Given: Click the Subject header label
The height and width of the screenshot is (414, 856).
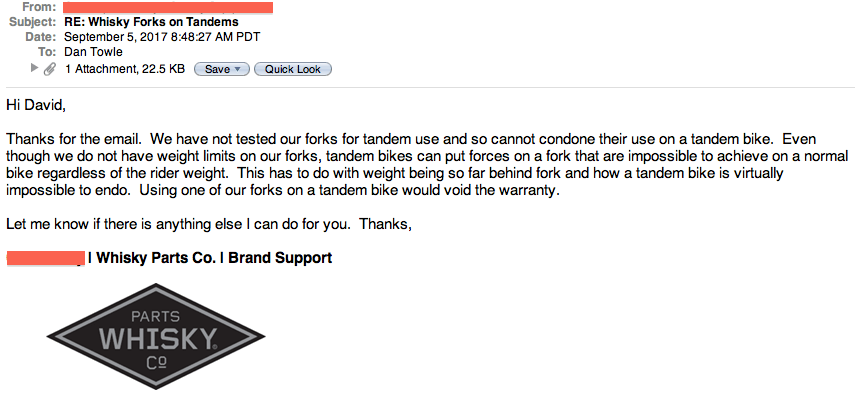Looking at the screenshot, I should pos(33,22).
